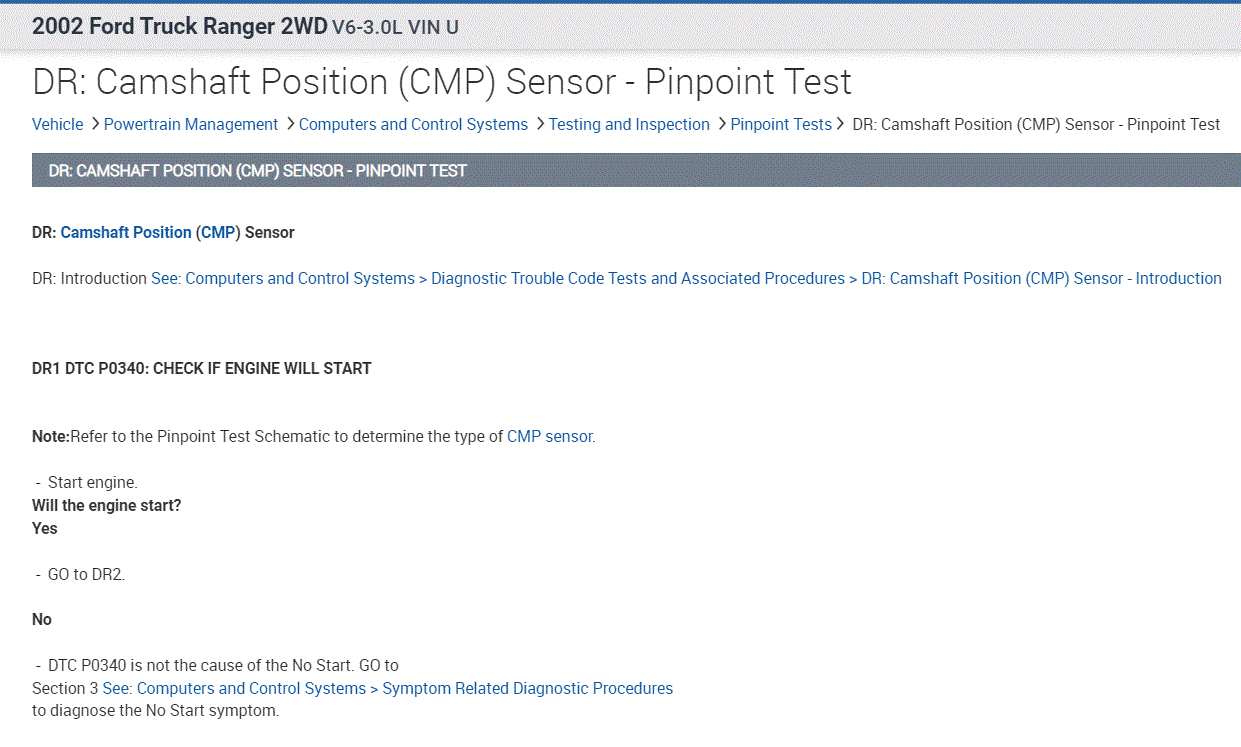Click the 2002 Ford Truck Ranger 2WD title
This screenshot has width=1241, height=747.
pos(179,27)
